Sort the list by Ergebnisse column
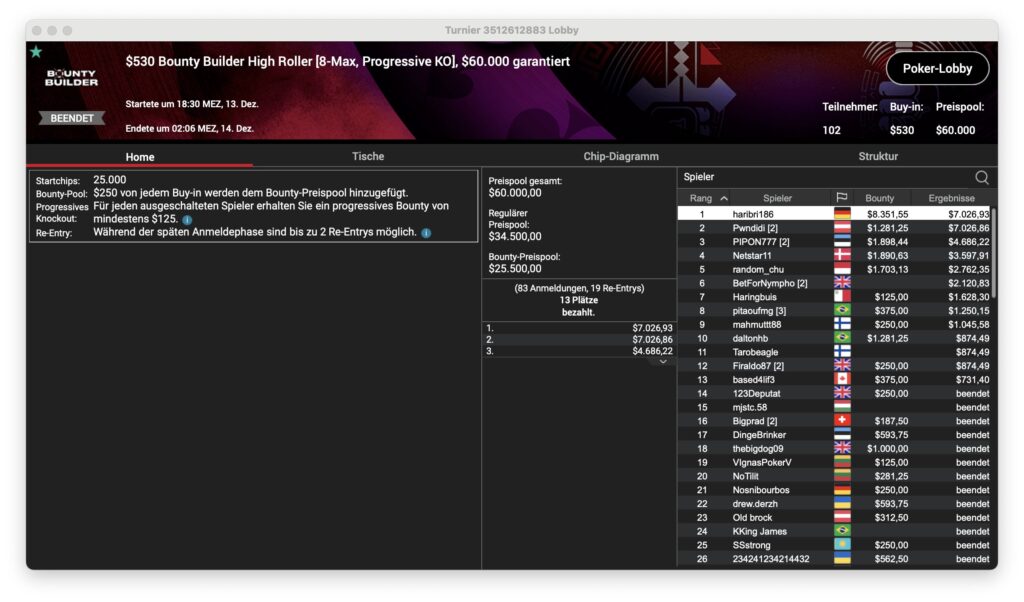 [x=951, y=198]
